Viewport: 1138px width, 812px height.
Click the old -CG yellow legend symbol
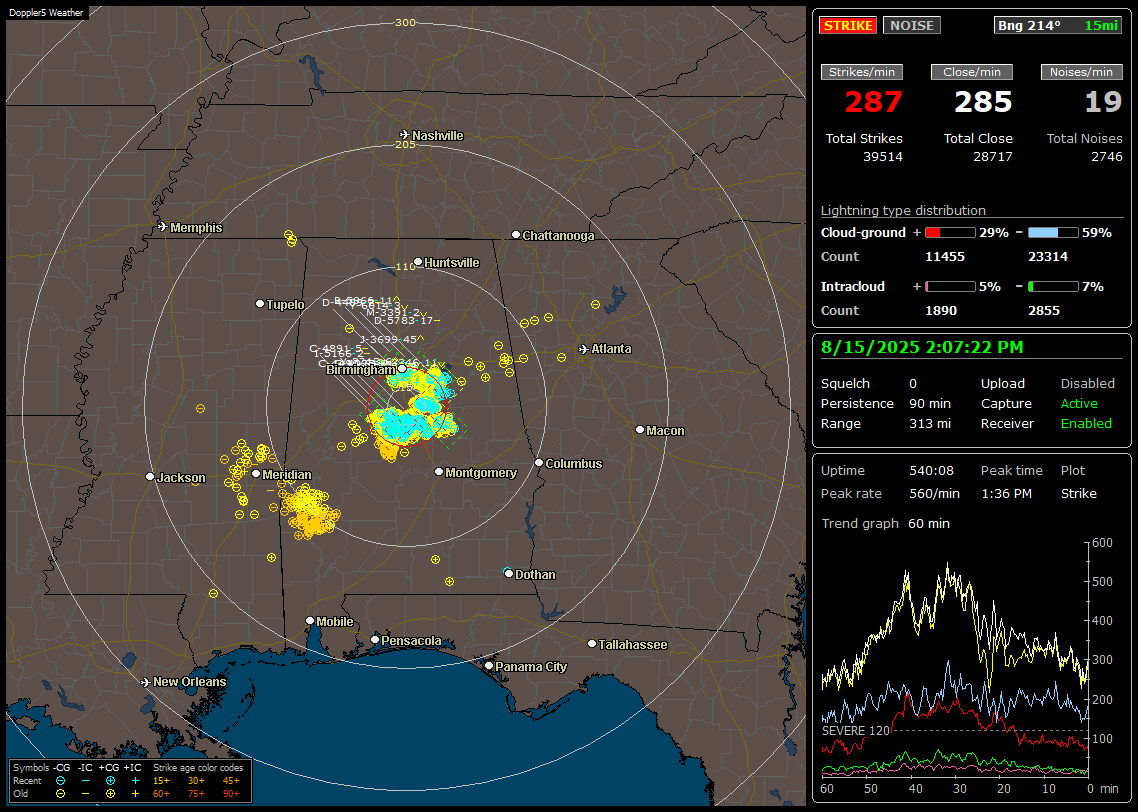tap(60, 794)
